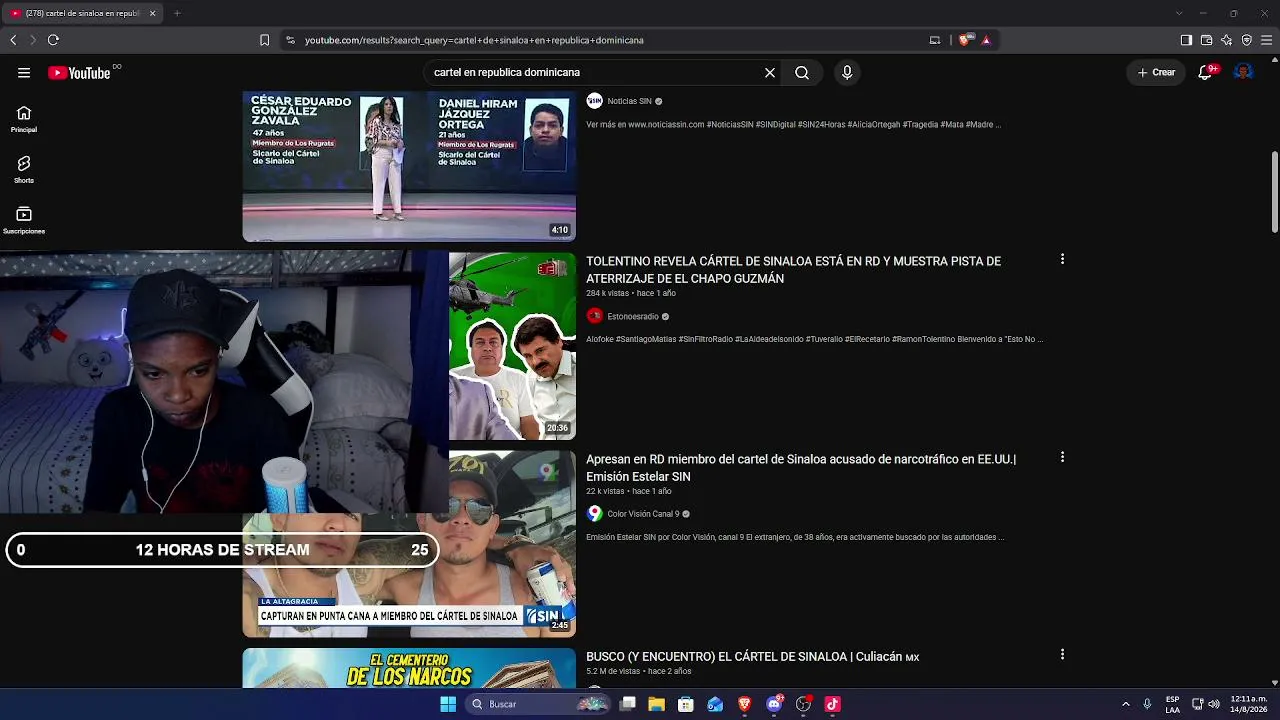
Task: Click the Estonoesradio channel avatar
Action: (595, 316)
